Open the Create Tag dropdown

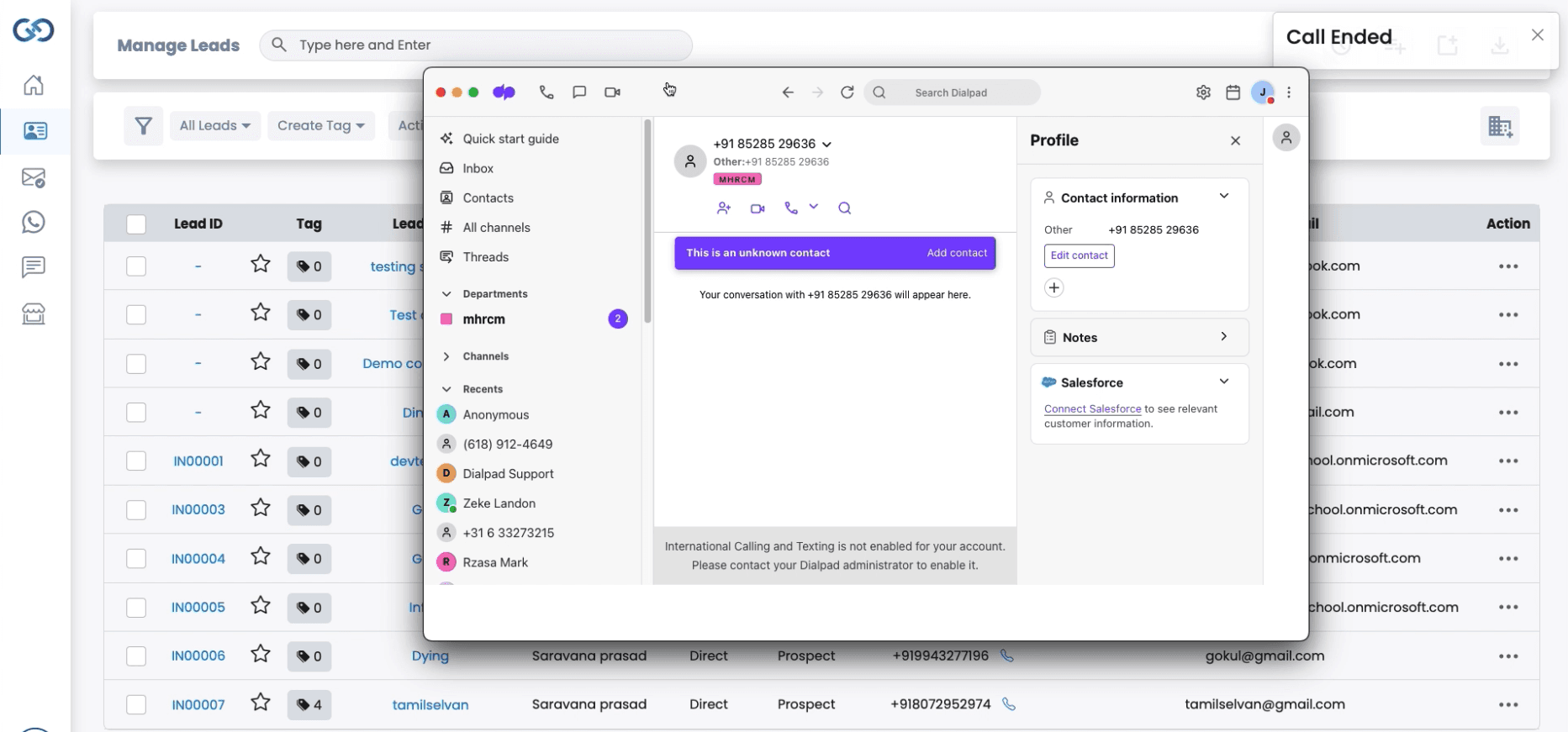321,126
